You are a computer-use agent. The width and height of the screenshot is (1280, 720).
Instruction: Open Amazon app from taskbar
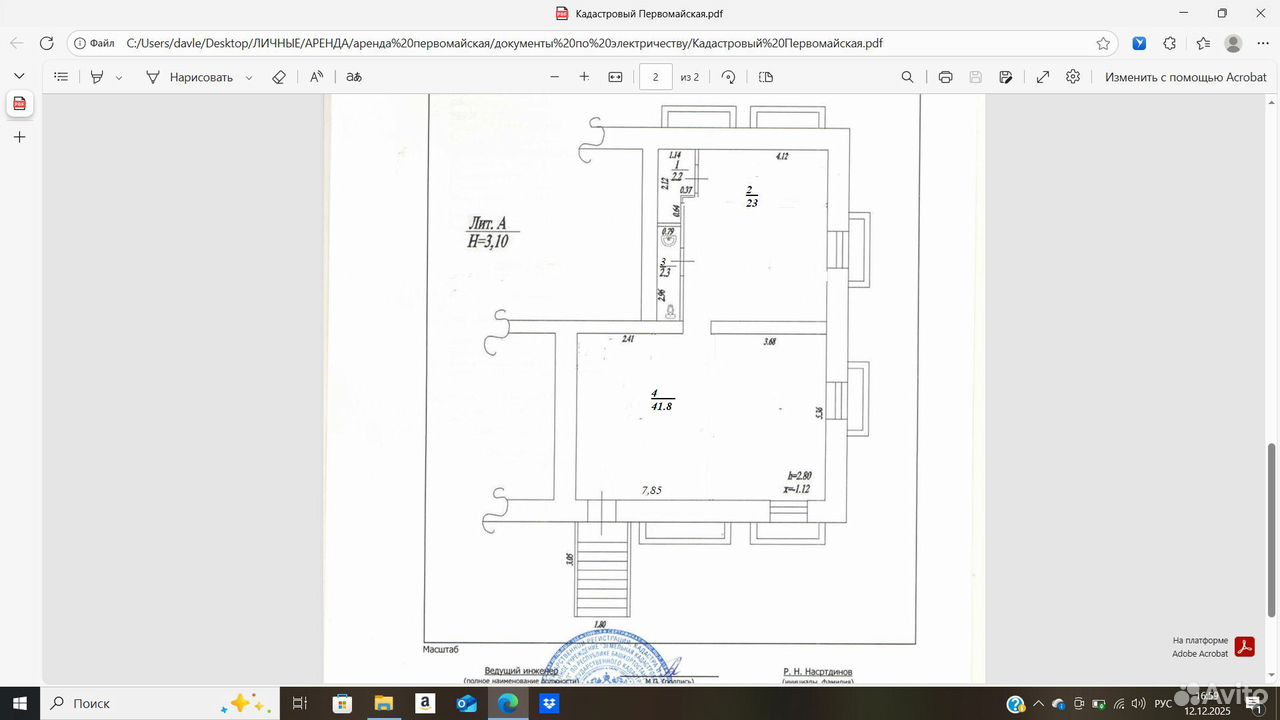425,703
